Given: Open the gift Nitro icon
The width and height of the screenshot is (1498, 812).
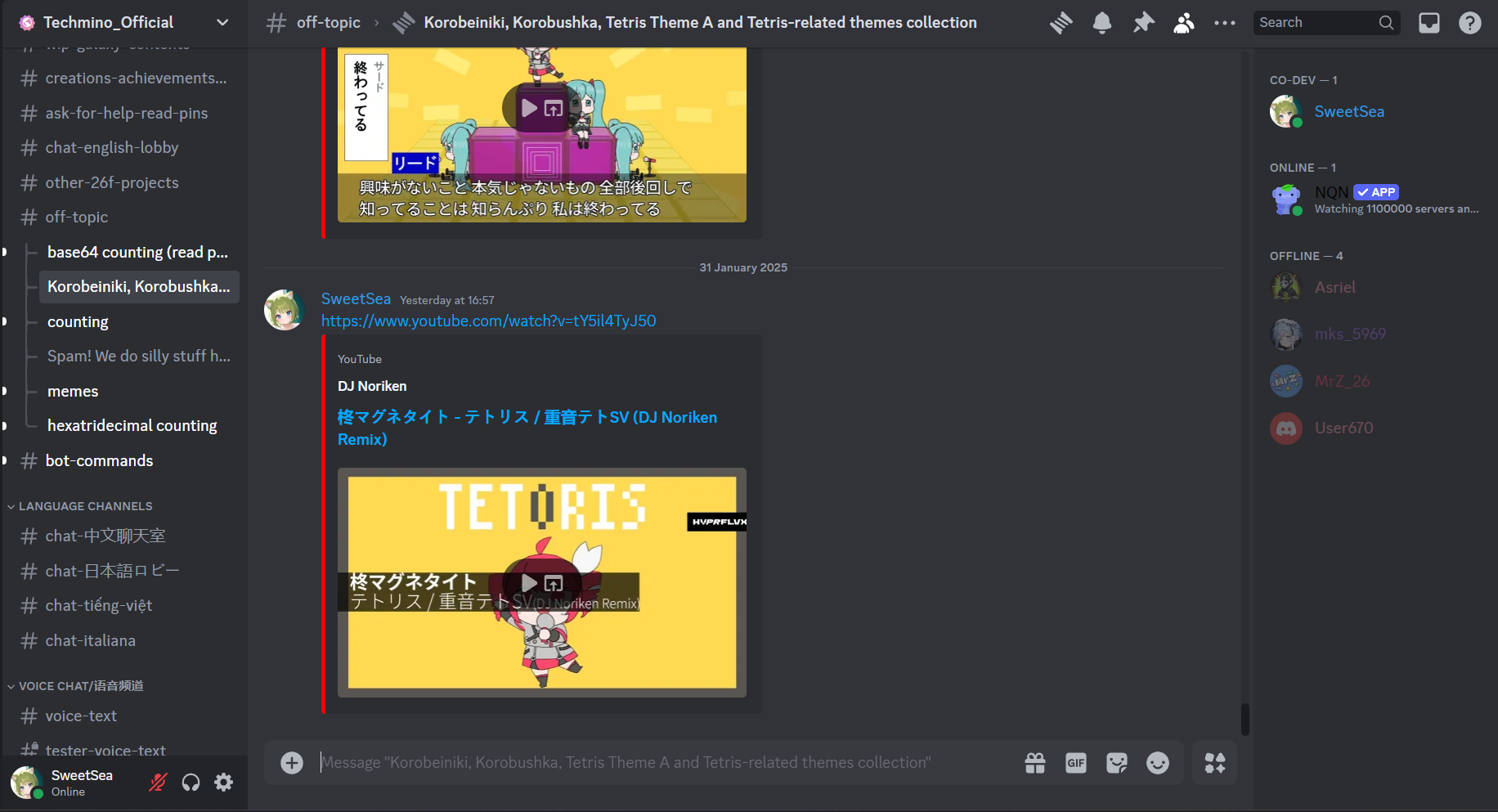Looking at the screenshot, I should 1035,763.
